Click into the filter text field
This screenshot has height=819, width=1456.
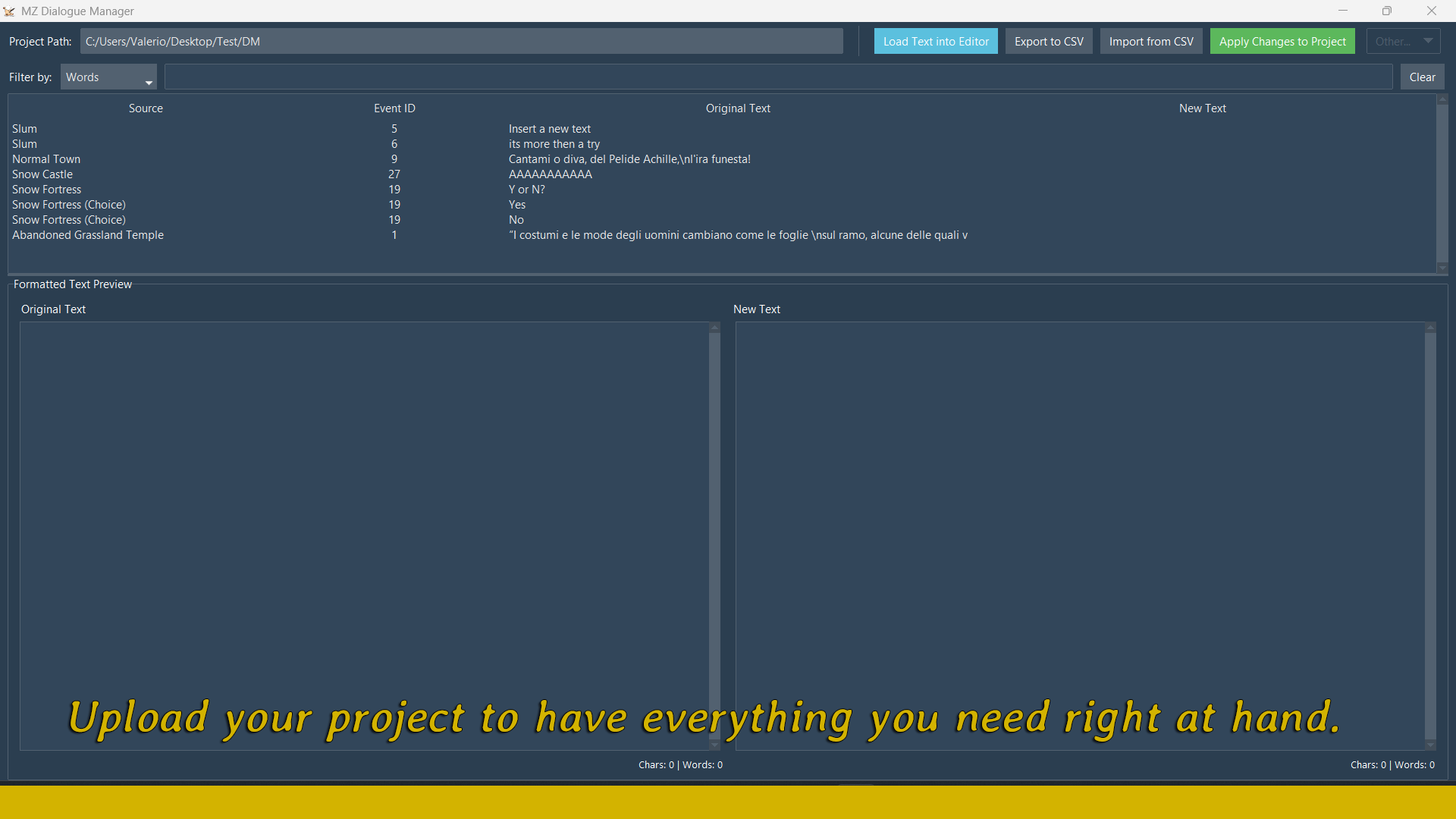(x=778, y=77)
